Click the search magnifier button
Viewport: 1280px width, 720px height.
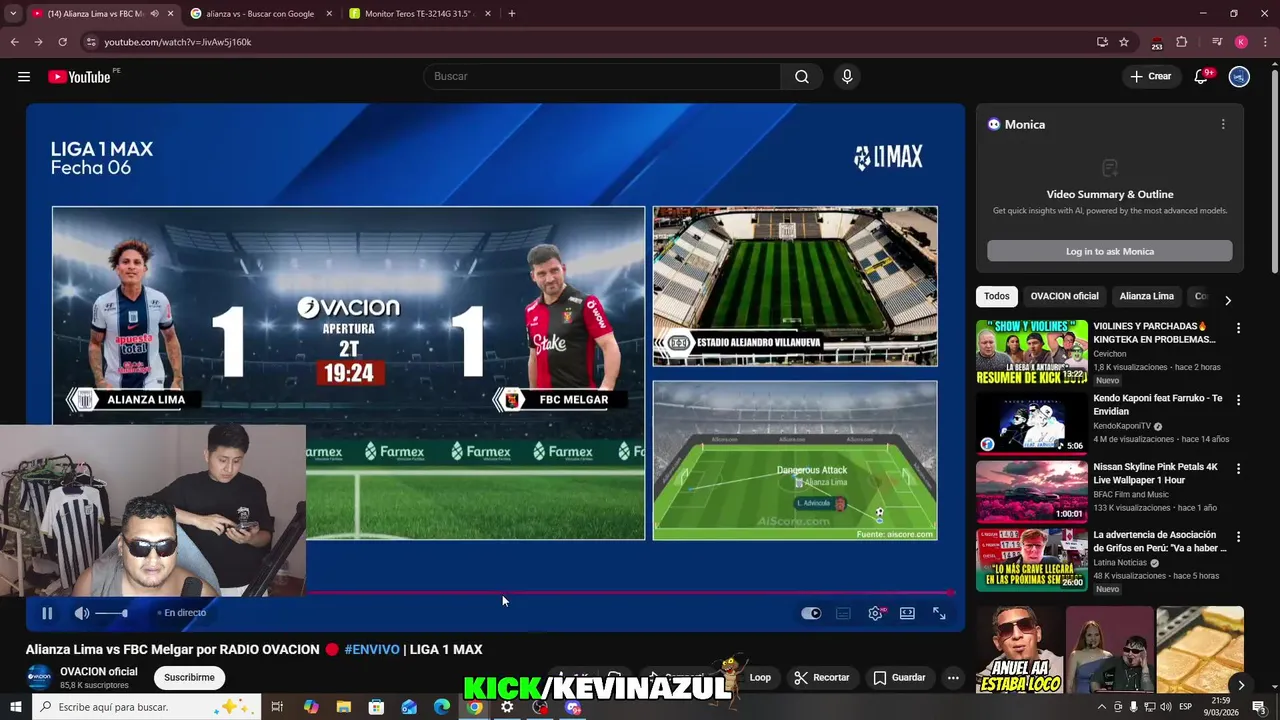(802, 77)
